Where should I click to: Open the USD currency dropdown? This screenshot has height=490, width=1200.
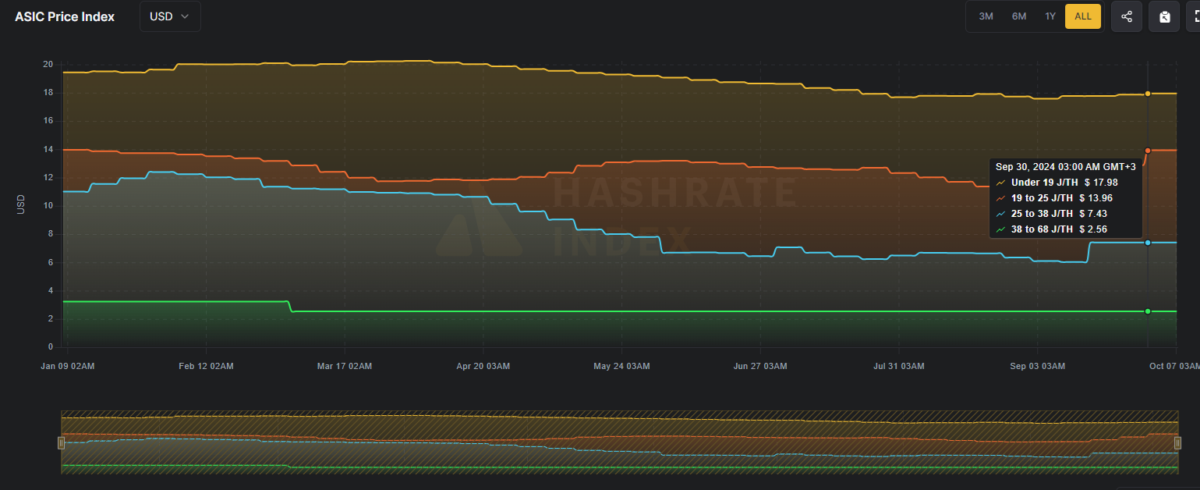(x=170, y=16)
